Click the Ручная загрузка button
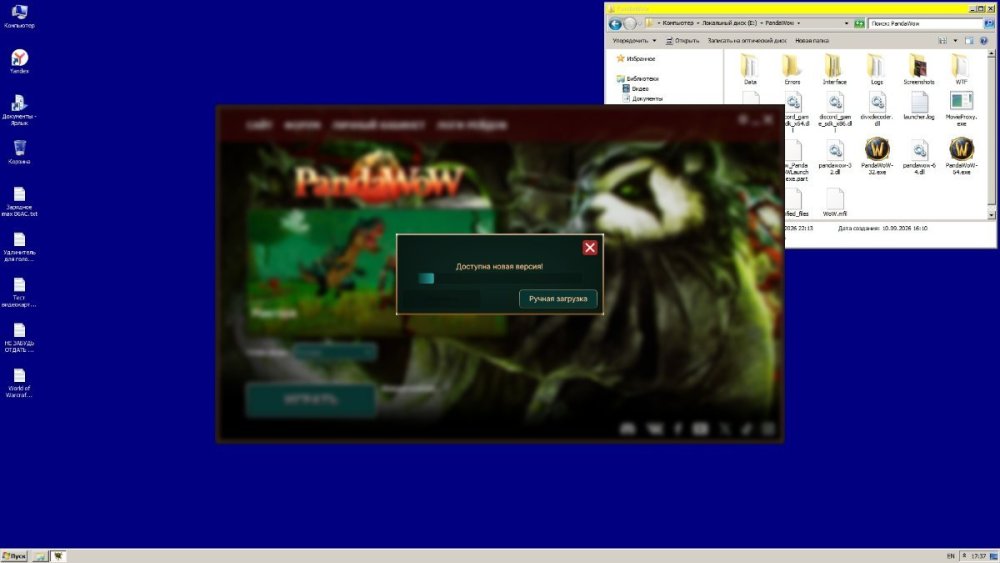 [x=558, y=298]
